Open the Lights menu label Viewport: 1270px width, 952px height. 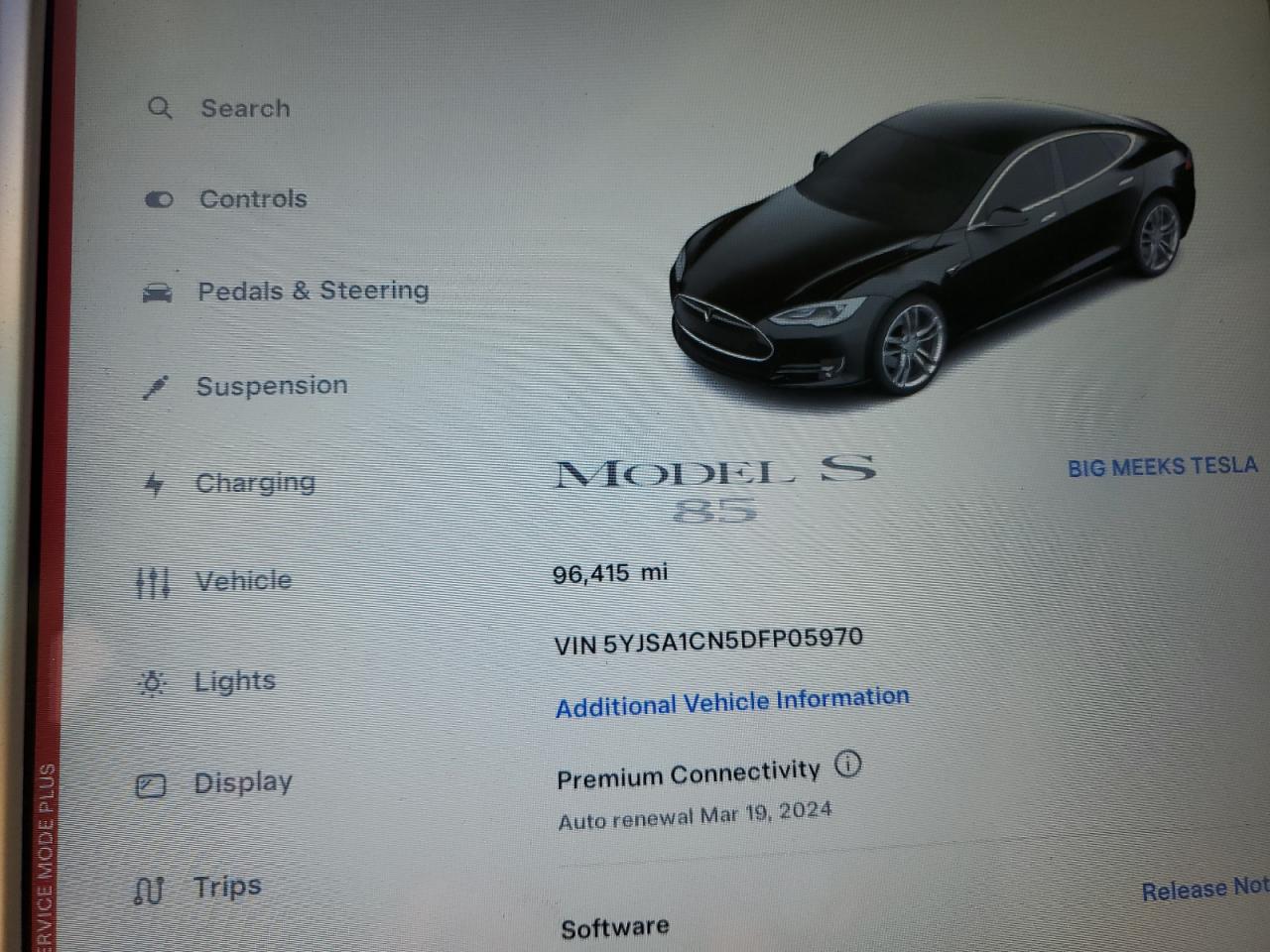coord(234,681)
